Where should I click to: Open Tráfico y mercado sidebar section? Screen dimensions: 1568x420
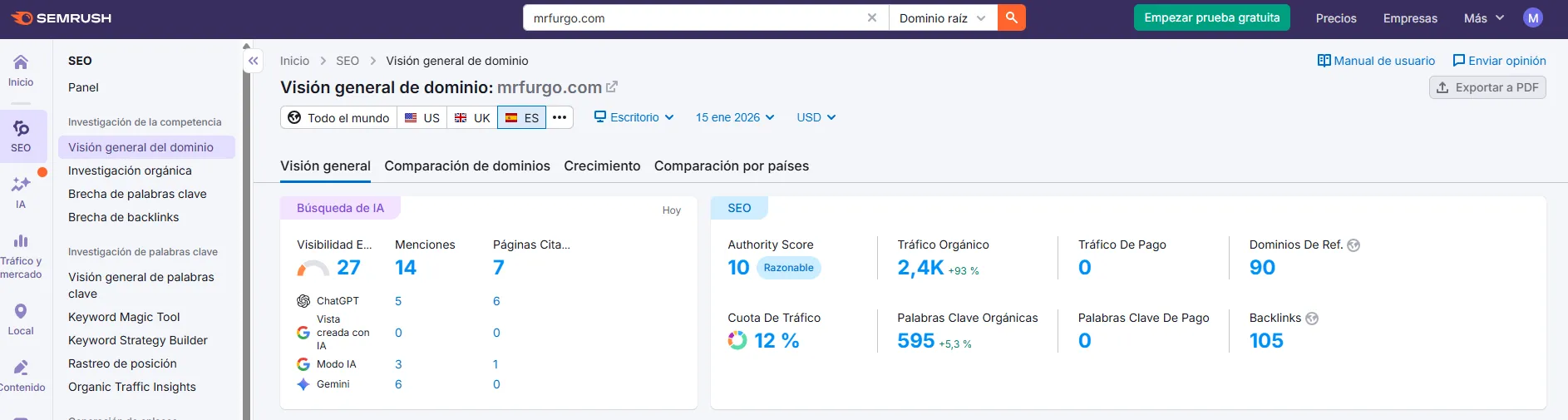tap(21, 256)
